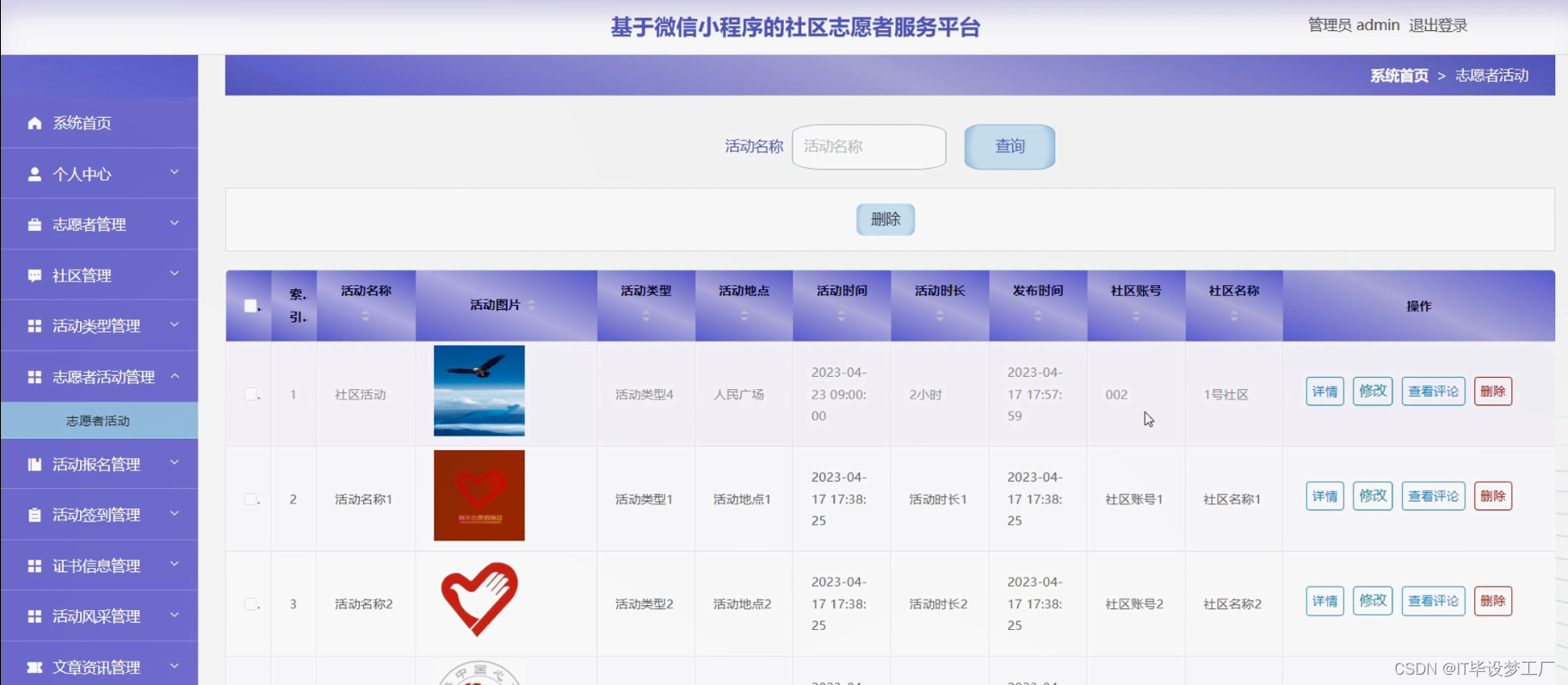Expand the 证书信息管理 menu chevron
The height and width of the screenshot is (685, 1568).
coord(175,565)
